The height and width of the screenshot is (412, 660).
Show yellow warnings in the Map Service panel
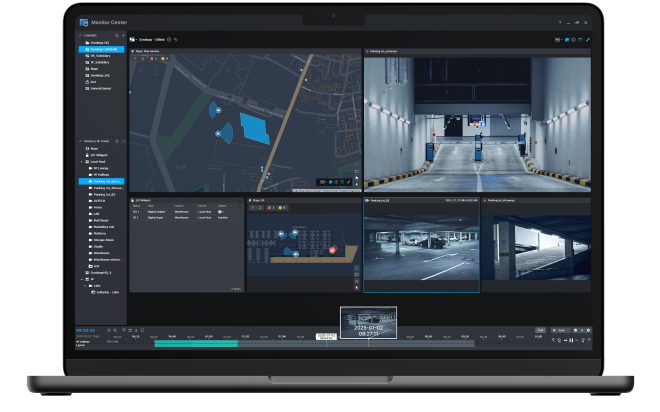(x=165, y=58)
